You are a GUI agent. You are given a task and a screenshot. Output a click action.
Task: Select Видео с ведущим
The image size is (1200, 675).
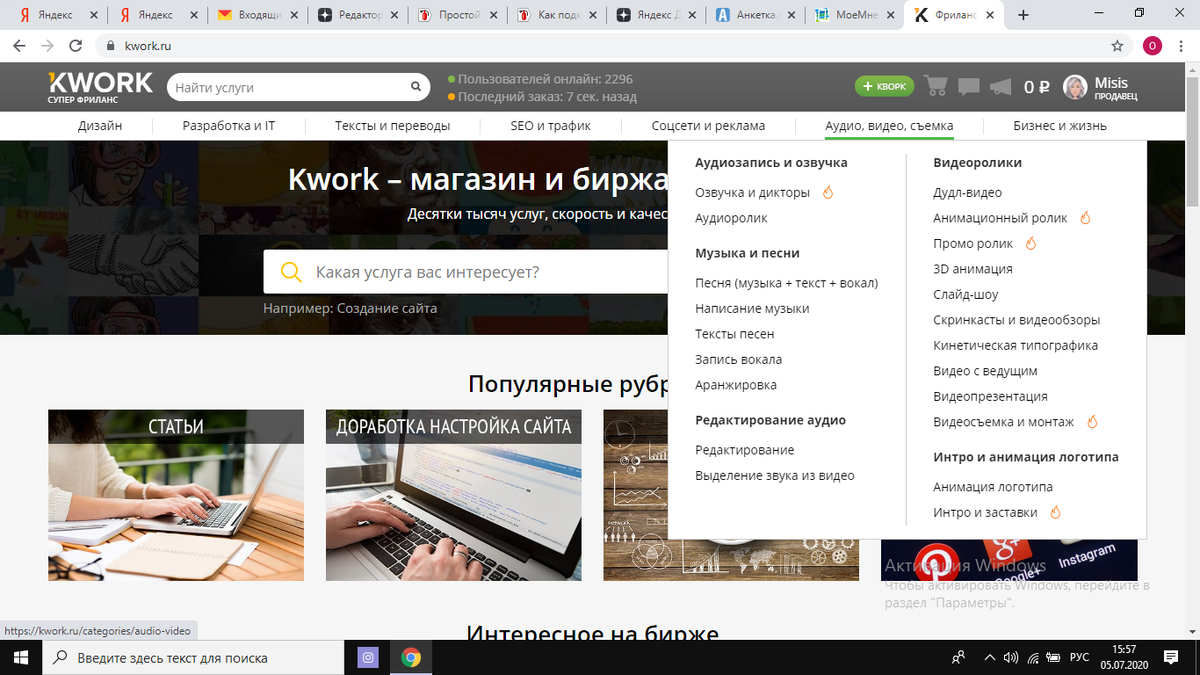point(985,371)
